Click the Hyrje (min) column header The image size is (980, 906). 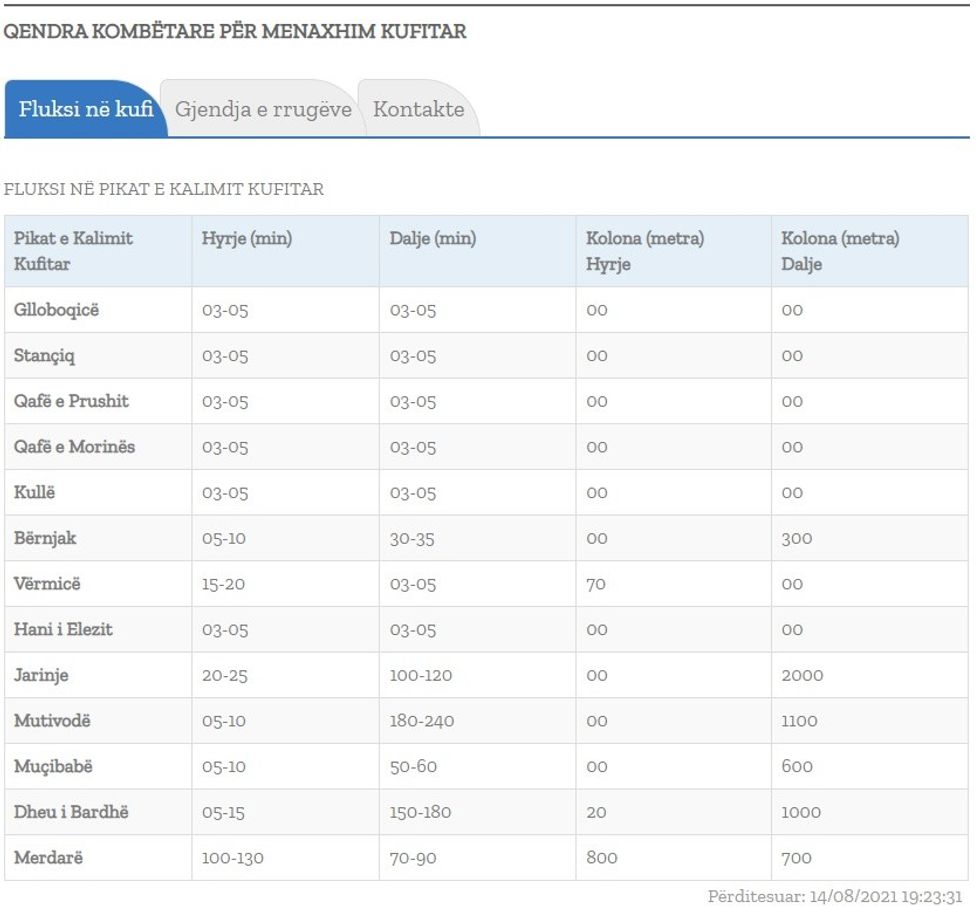247,239
